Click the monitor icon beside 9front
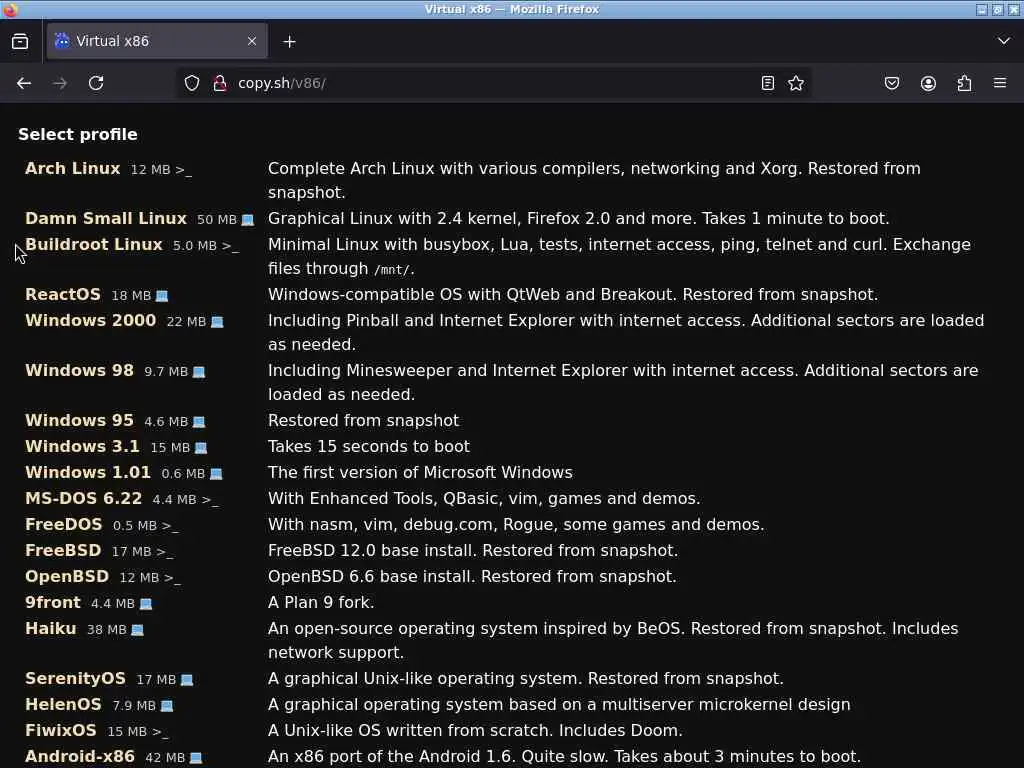1024x768 pixels. click(146, 604)
